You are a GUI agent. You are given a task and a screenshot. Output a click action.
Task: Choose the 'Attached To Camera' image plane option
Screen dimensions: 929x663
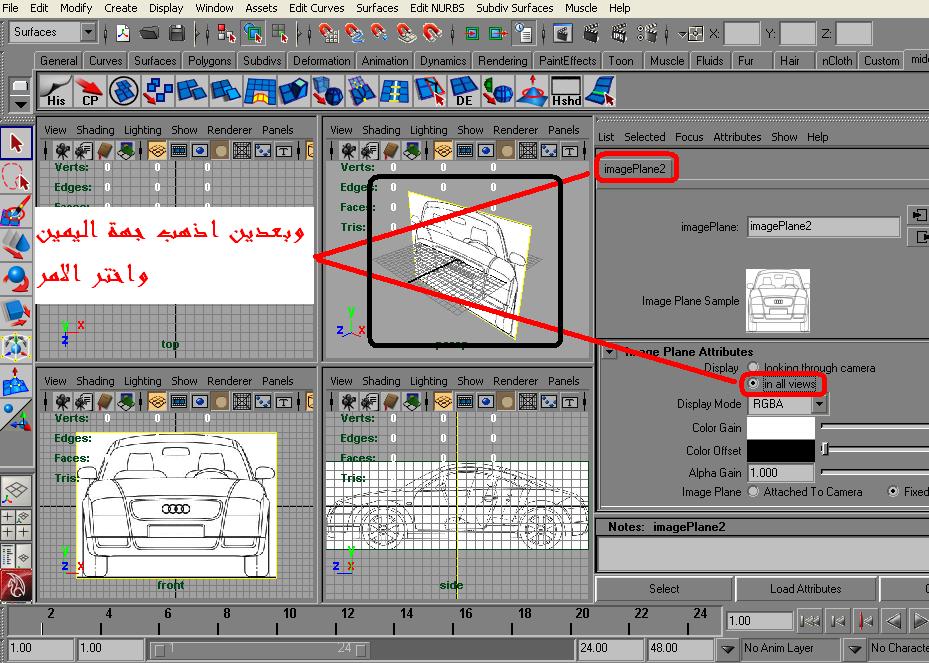pos(753,491)
